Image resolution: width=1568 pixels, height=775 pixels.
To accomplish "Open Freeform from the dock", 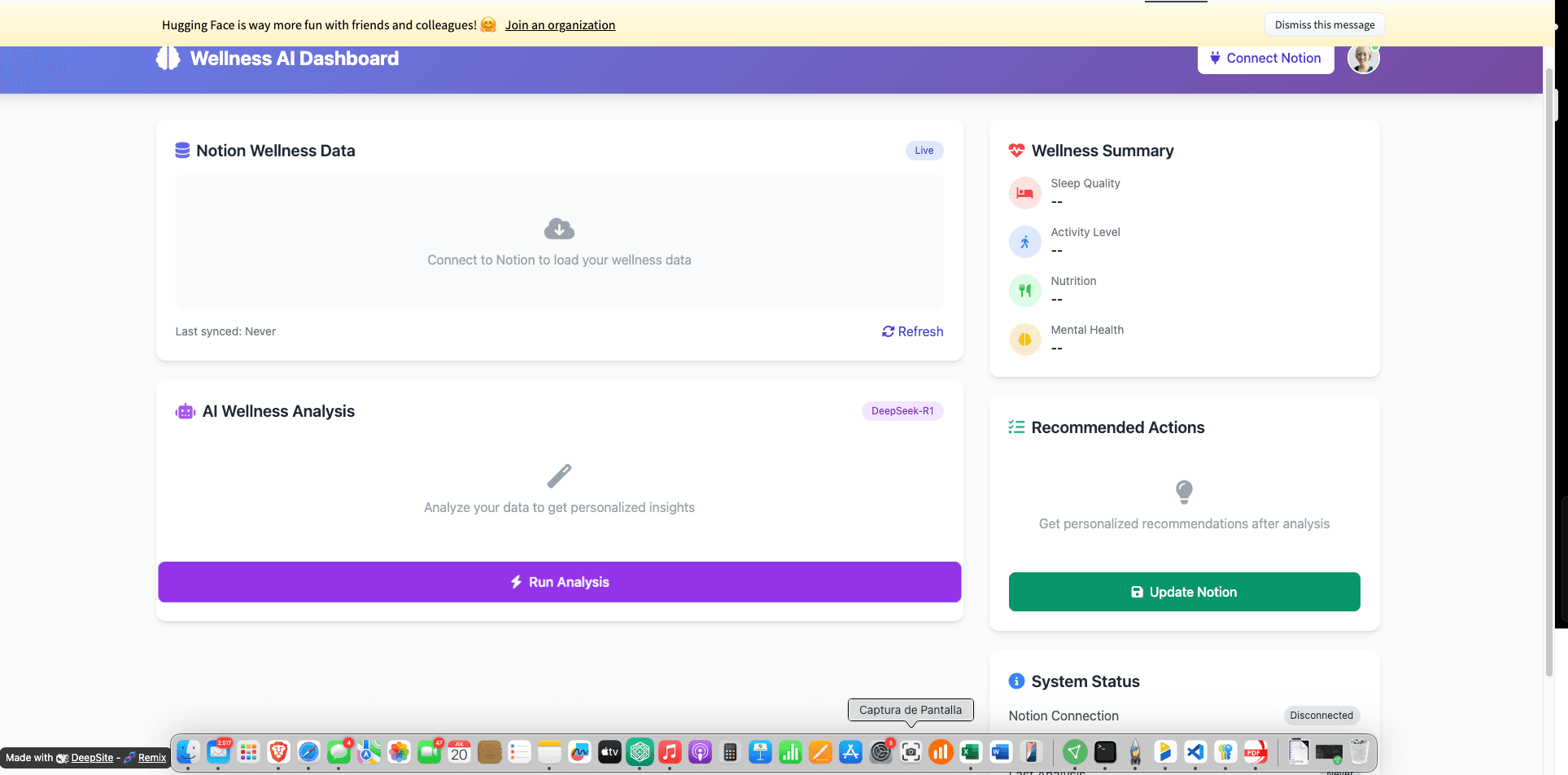I will point(579,752).
